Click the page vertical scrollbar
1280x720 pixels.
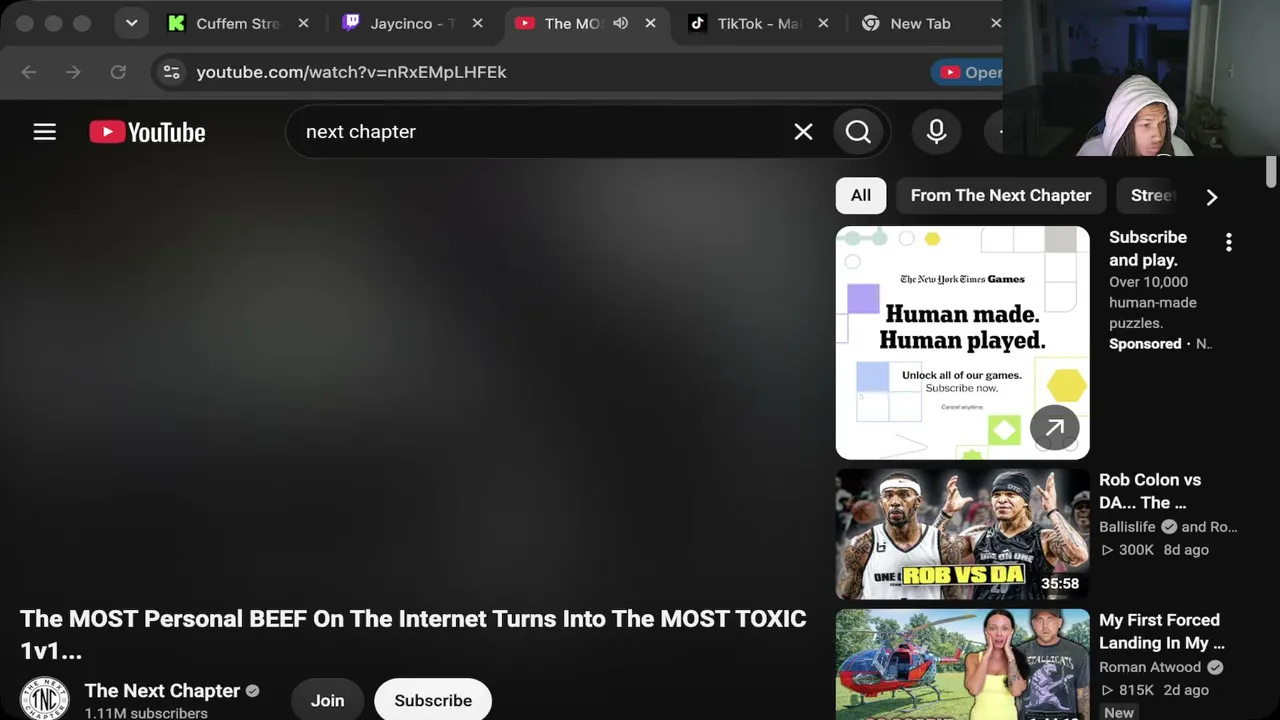click(x=1271, y=171)
